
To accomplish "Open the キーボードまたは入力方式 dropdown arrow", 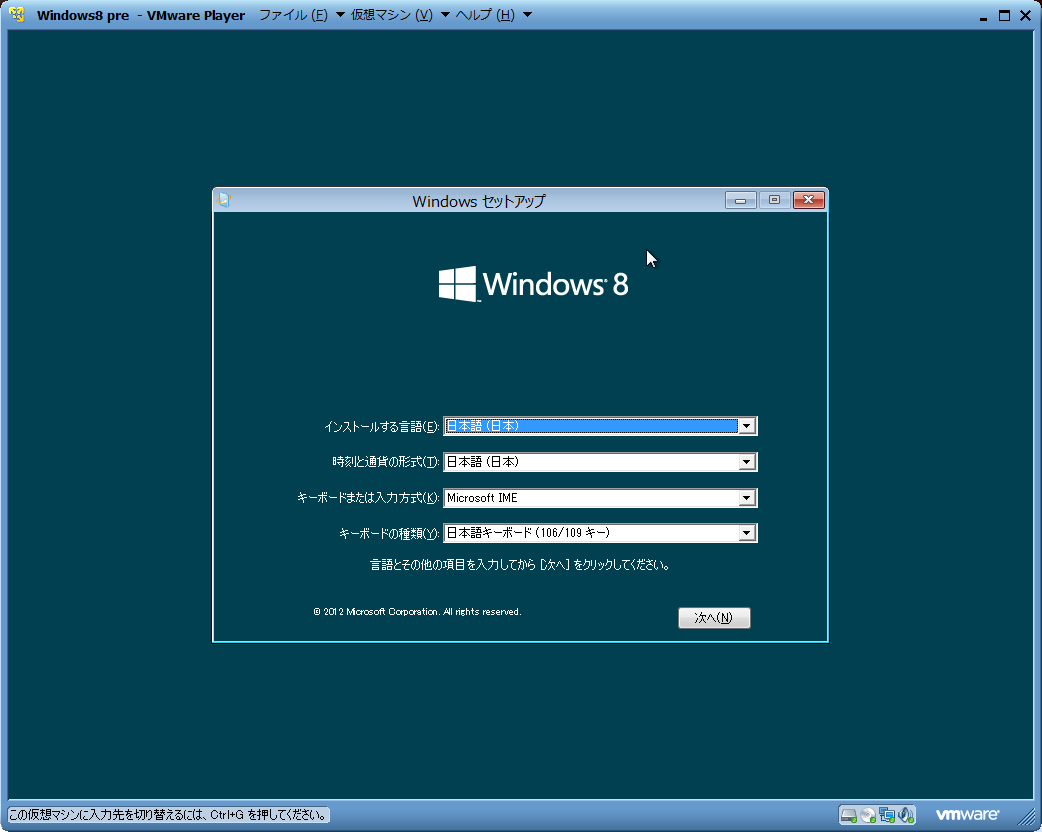I will 747,498.
